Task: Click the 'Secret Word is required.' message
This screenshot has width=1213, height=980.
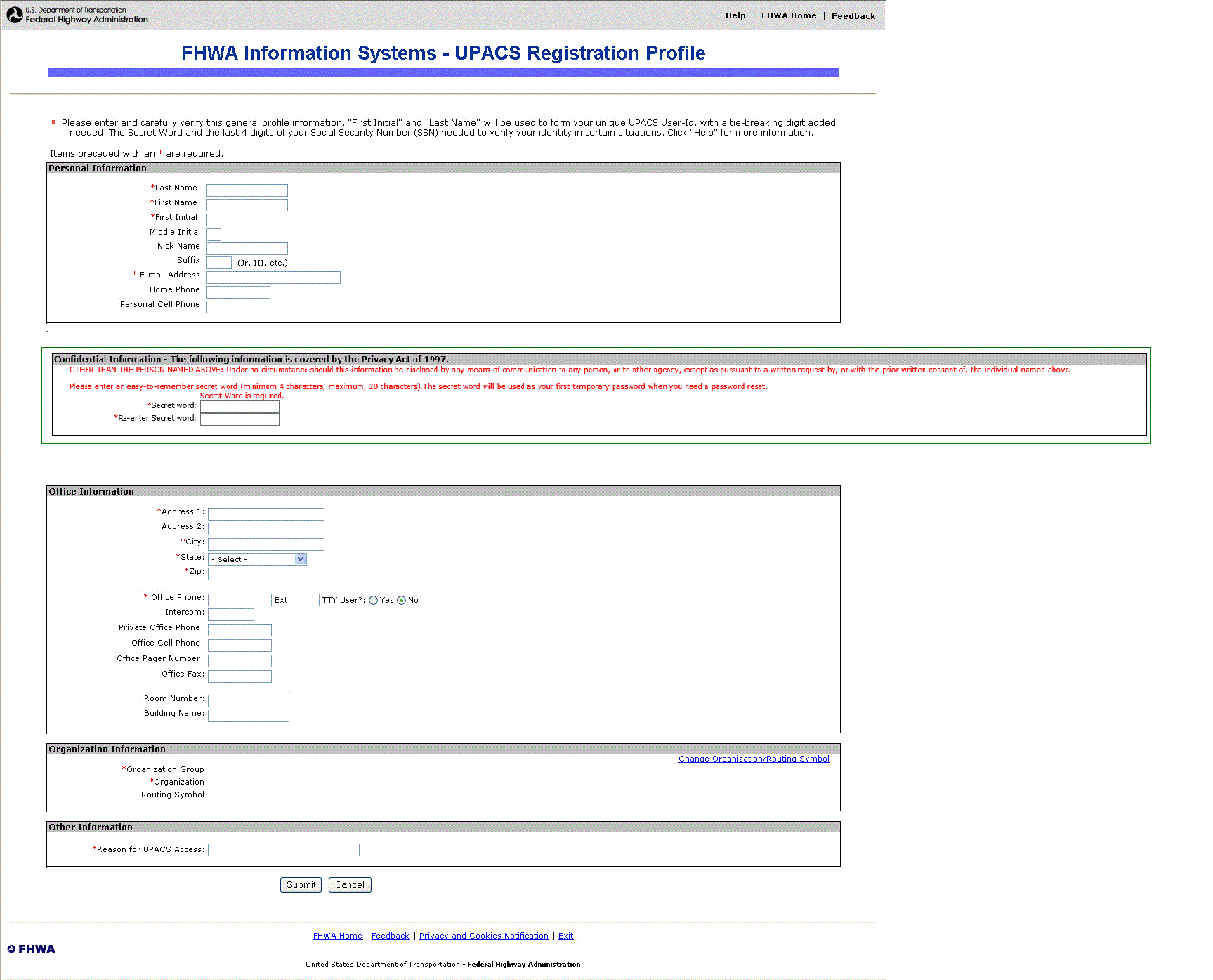Action: coord(242,396)
